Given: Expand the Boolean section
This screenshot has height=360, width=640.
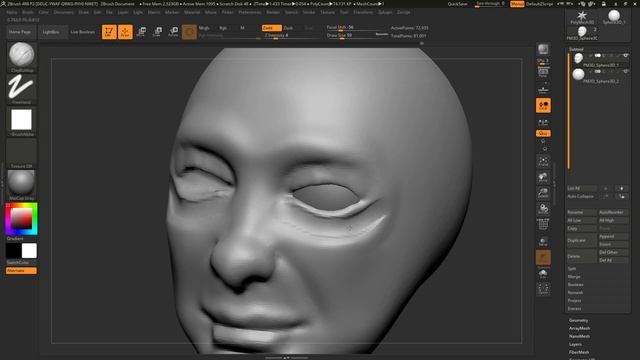Looking at the screenshot, I should 575,284.
